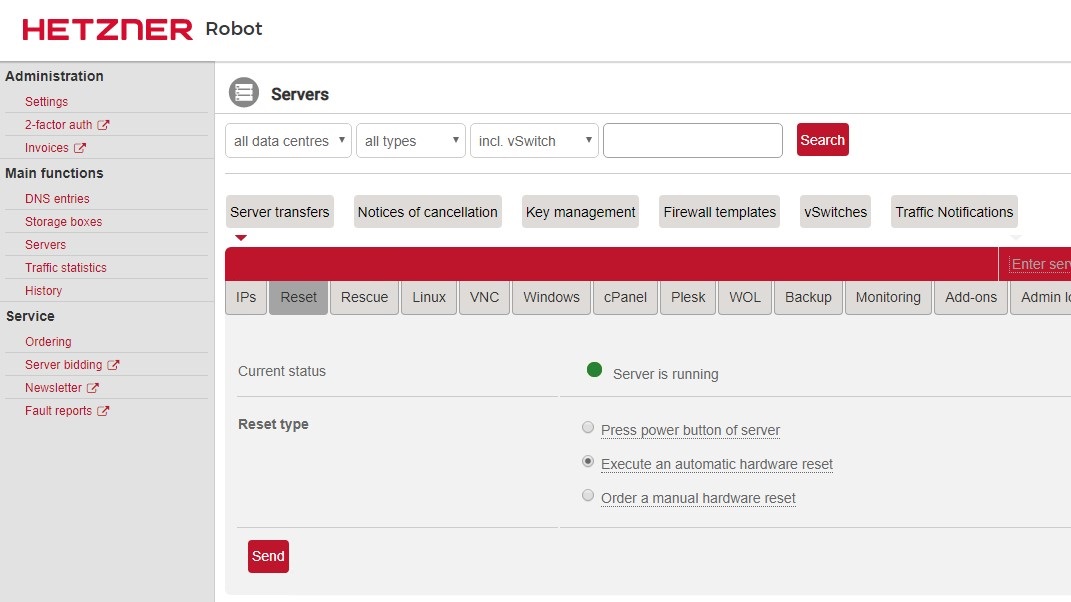Open the 2-factor auth link
Image resolution: width=1071 pixels, height=602 pixels.
tap(59, 125)
